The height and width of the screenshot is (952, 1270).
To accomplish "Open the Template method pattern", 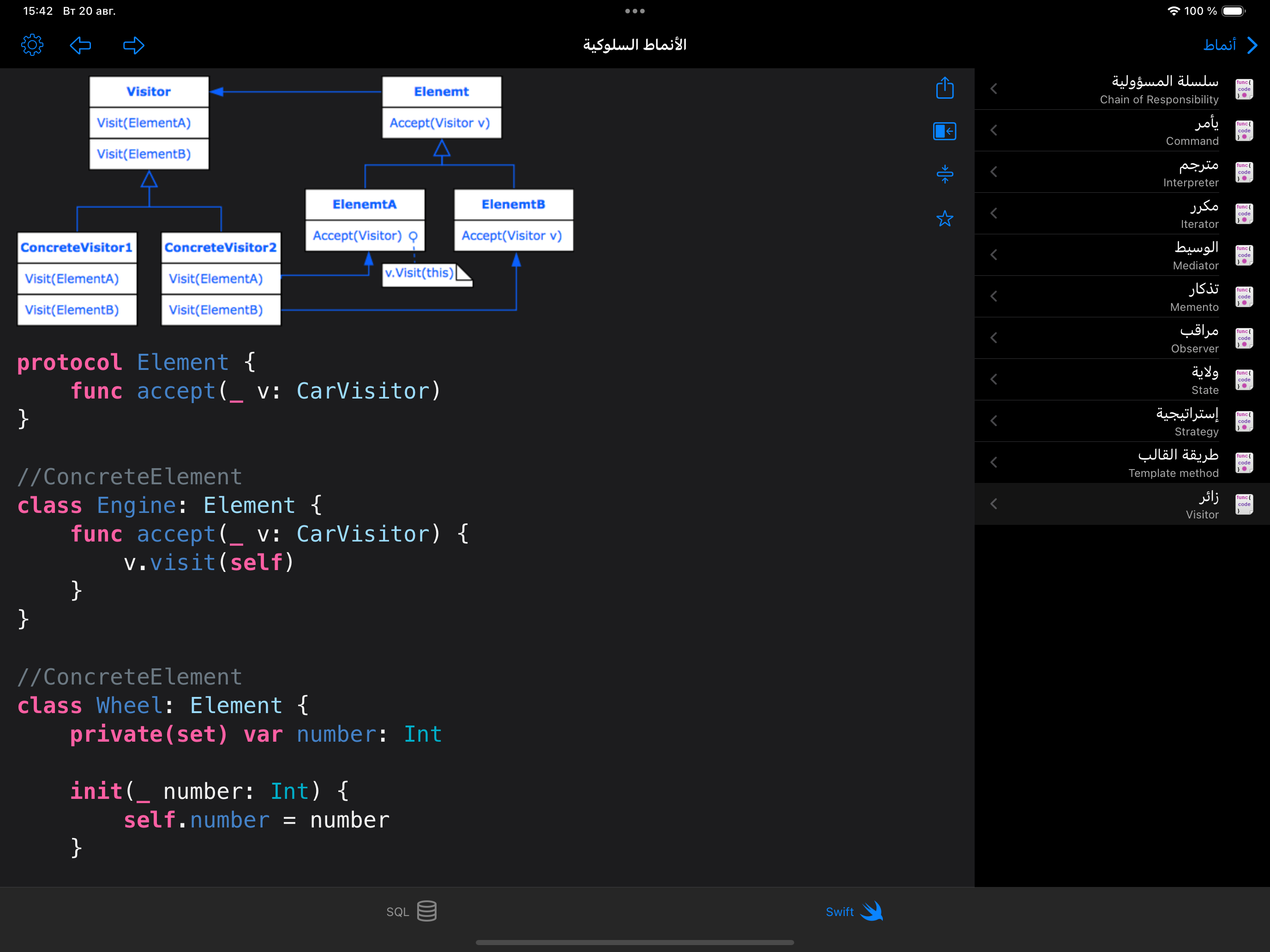I will pyautogui.click(x=1122, y=463).
